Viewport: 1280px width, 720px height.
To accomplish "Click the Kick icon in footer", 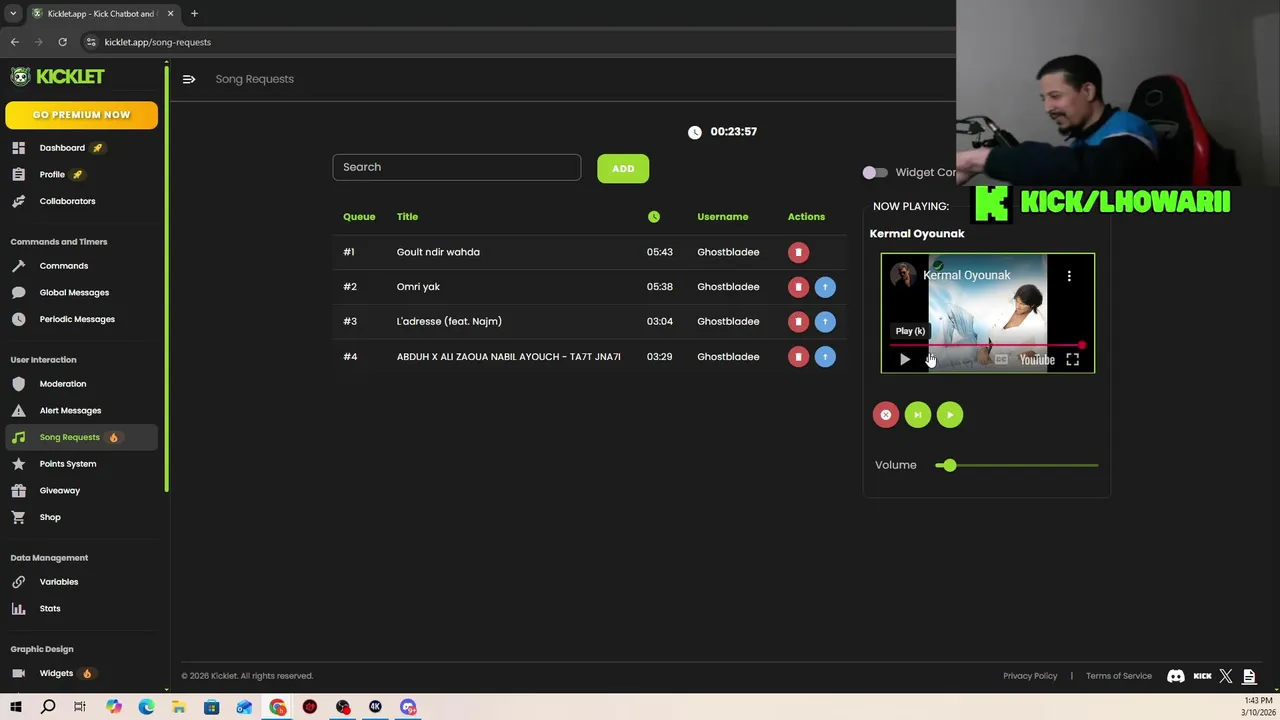I will point(1202,676).
